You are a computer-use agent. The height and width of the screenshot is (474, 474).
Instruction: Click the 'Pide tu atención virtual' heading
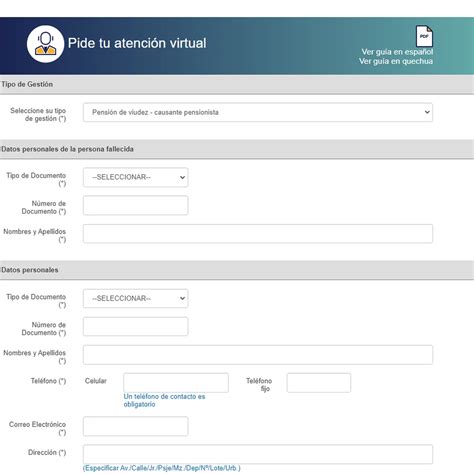click(137, 43)
